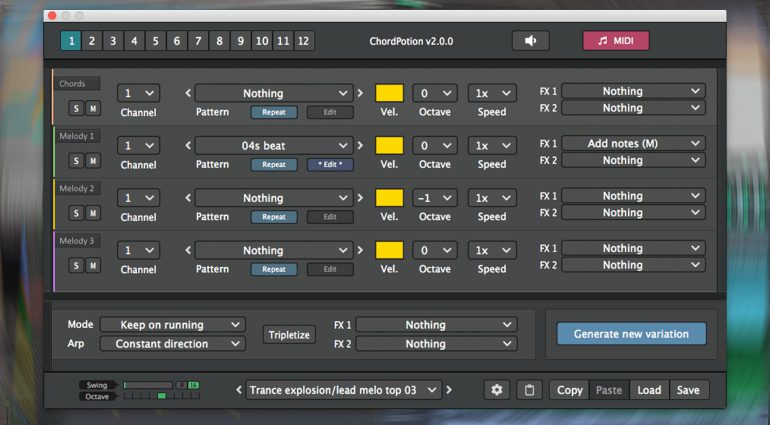Expand the Melody 2 Octave dropdown
The image size is (770, 425).
click(x=435, y=198)
